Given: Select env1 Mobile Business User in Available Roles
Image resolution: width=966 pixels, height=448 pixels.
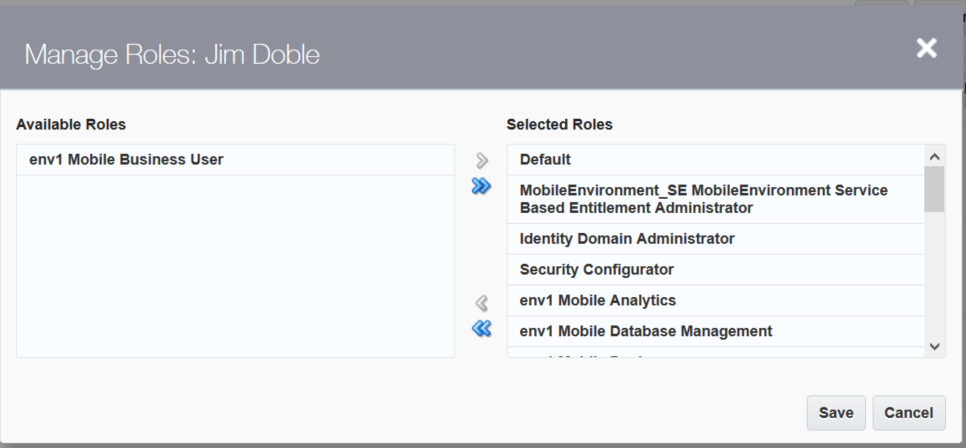Looking at the screenshot, I should coord(126,159).
